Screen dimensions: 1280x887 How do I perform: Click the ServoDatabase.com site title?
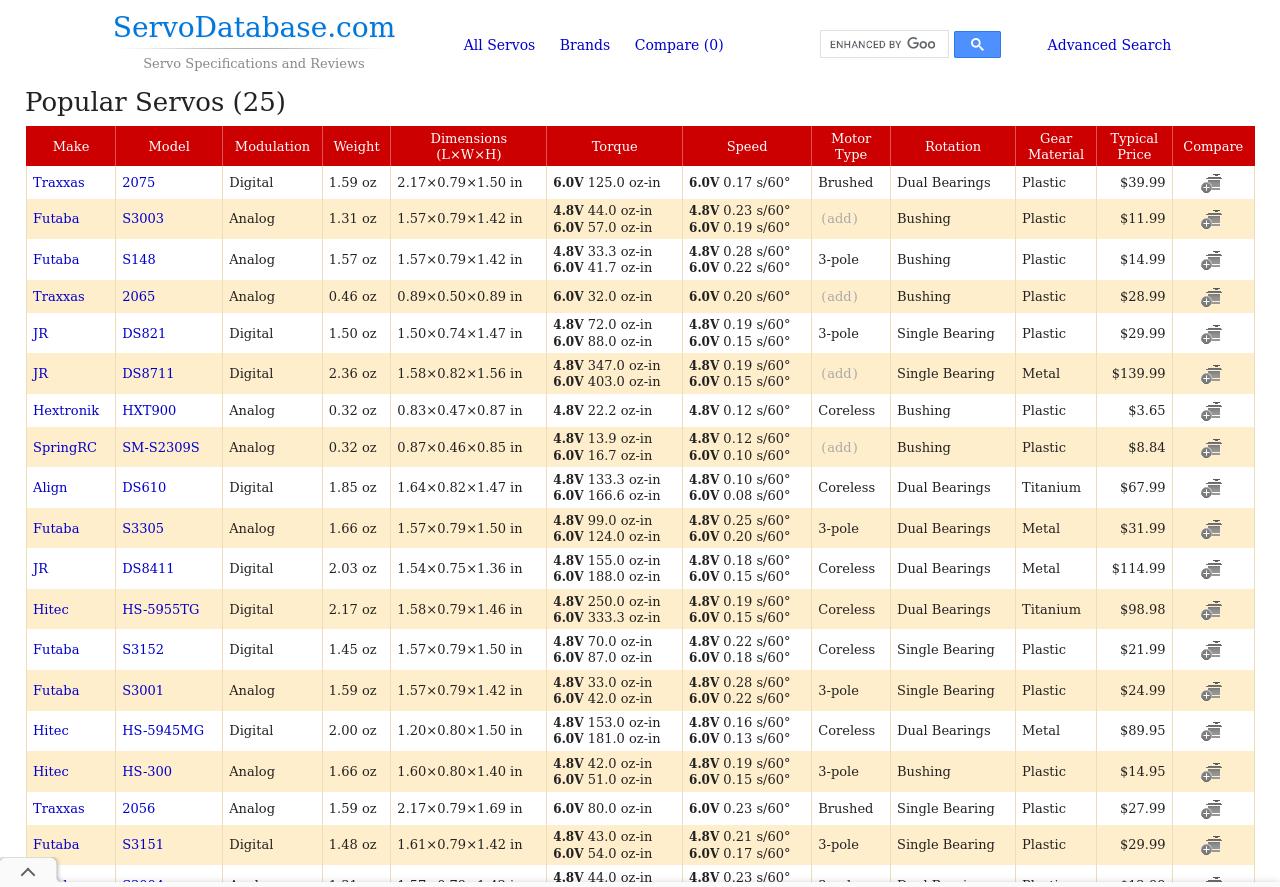pos(254,28)
